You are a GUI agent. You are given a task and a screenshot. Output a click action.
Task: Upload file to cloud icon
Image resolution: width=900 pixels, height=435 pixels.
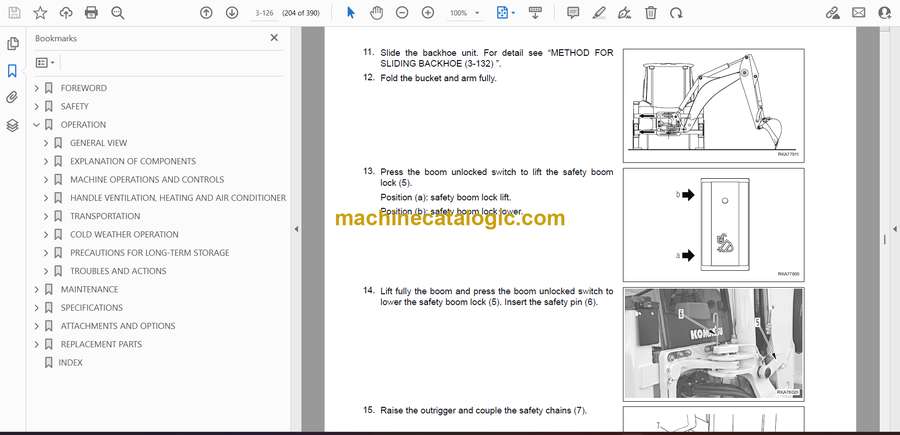click(x=66, y=13)
